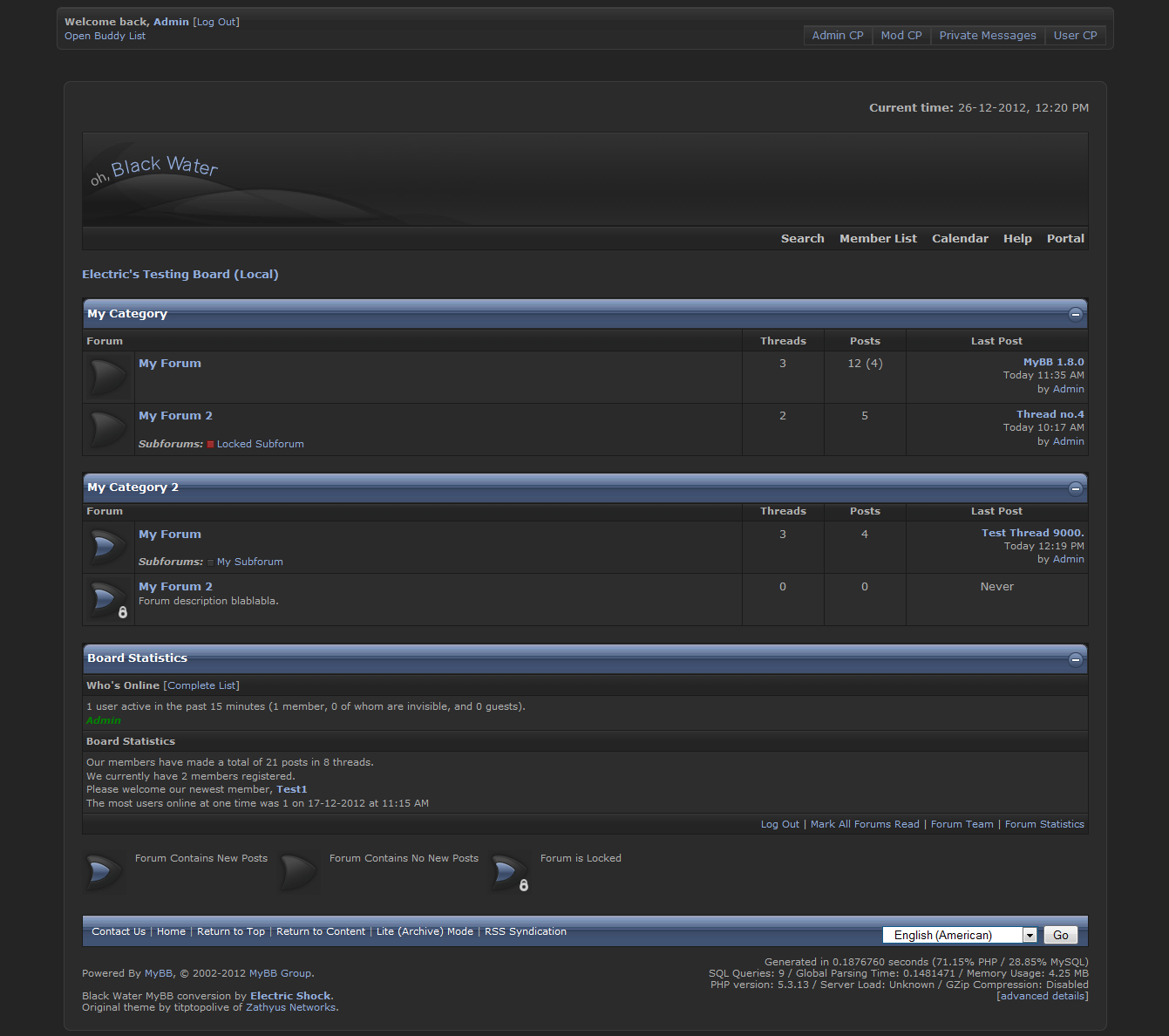Click the My Forum status icon in My Category

[108, 377]
